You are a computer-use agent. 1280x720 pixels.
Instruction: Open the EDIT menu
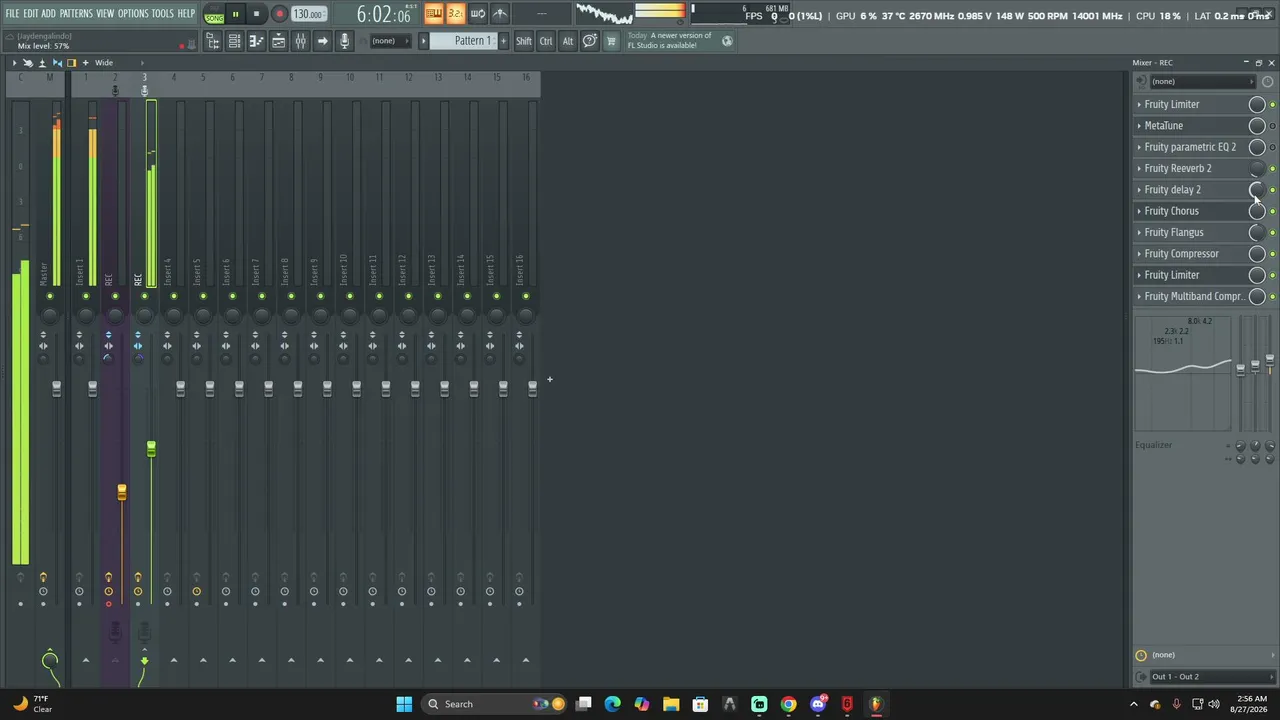coord(31,14)
